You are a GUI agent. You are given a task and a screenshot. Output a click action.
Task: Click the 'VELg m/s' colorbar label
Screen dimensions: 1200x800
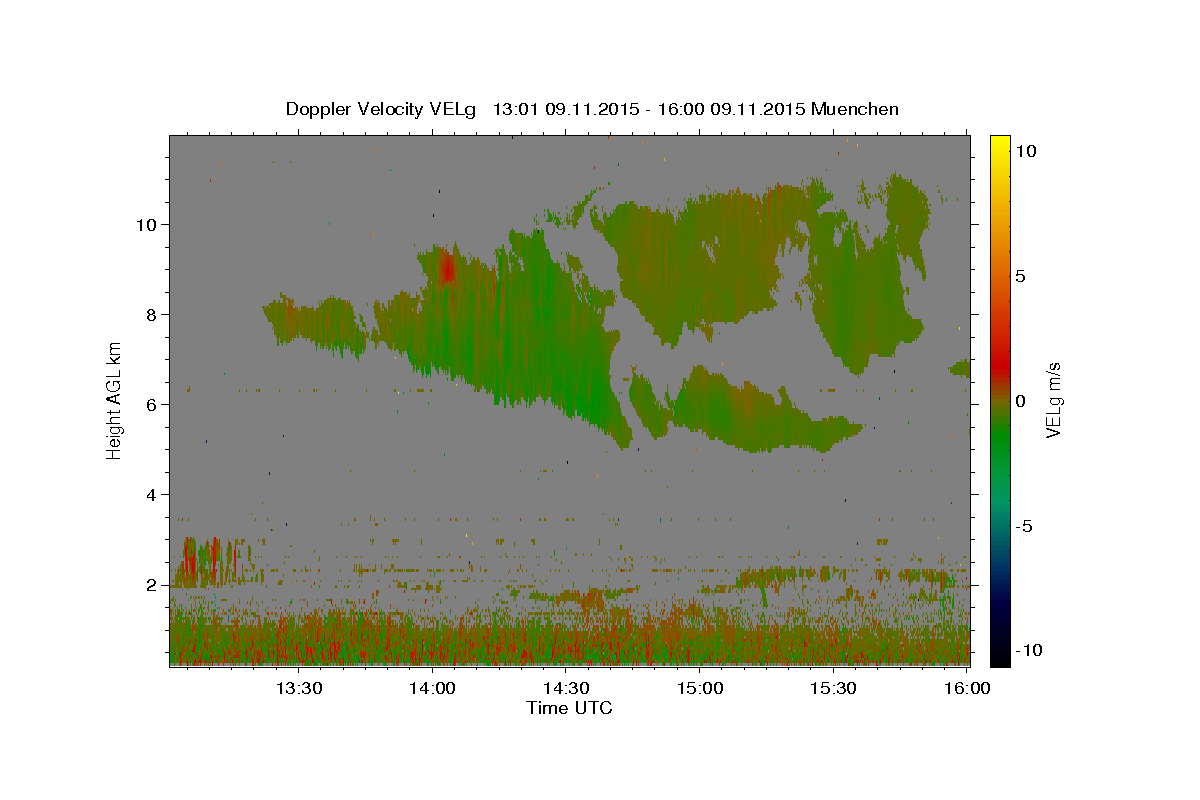(1053, 399)
